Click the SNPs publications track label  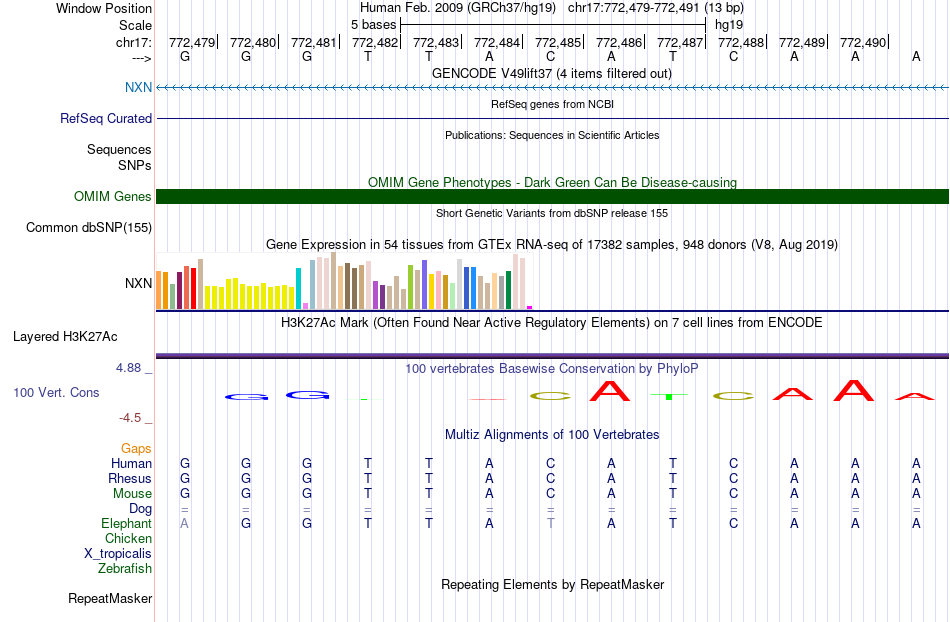[135, 165]
